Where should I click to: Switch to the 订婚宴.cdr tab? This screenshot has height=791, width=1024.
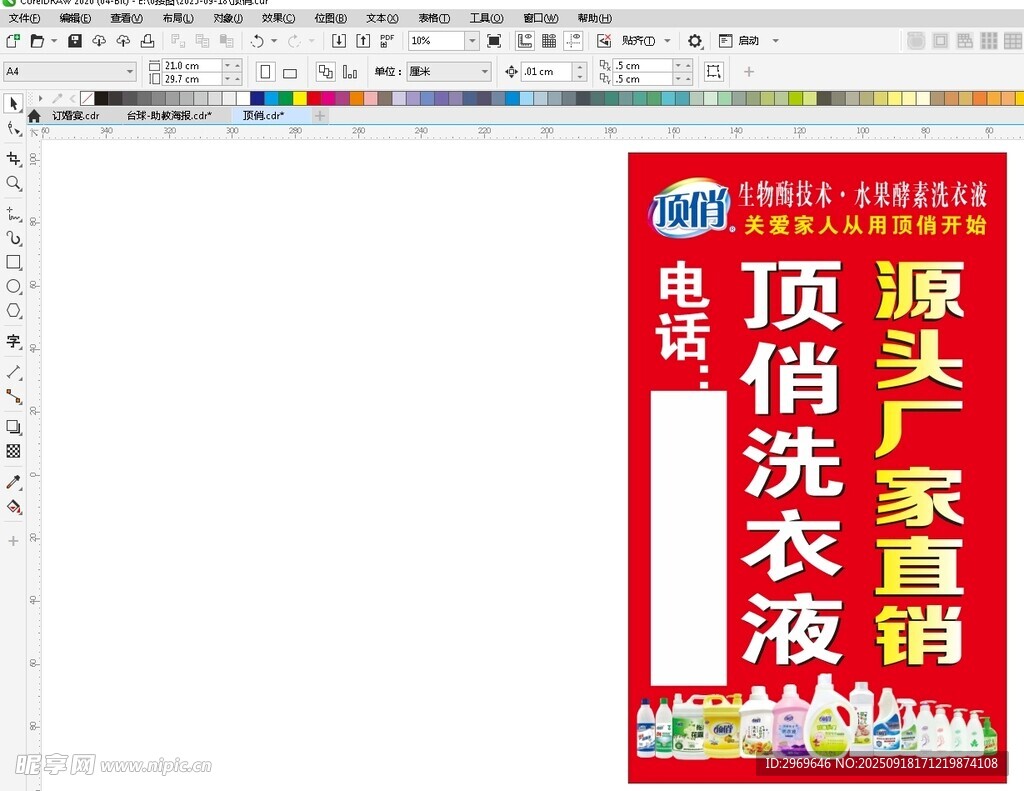[x=76, y=116]
